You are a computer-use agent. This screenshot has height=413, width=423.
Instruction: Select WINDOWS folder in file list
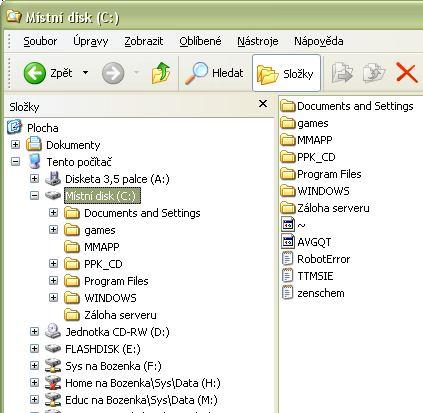tap(315, 191)
